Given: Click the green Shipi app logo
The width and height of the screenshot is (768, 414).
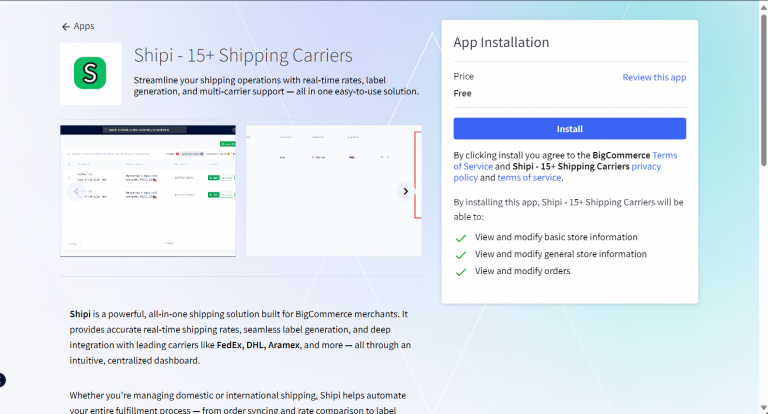Looking at the screenshot, I should click(91, 73).
